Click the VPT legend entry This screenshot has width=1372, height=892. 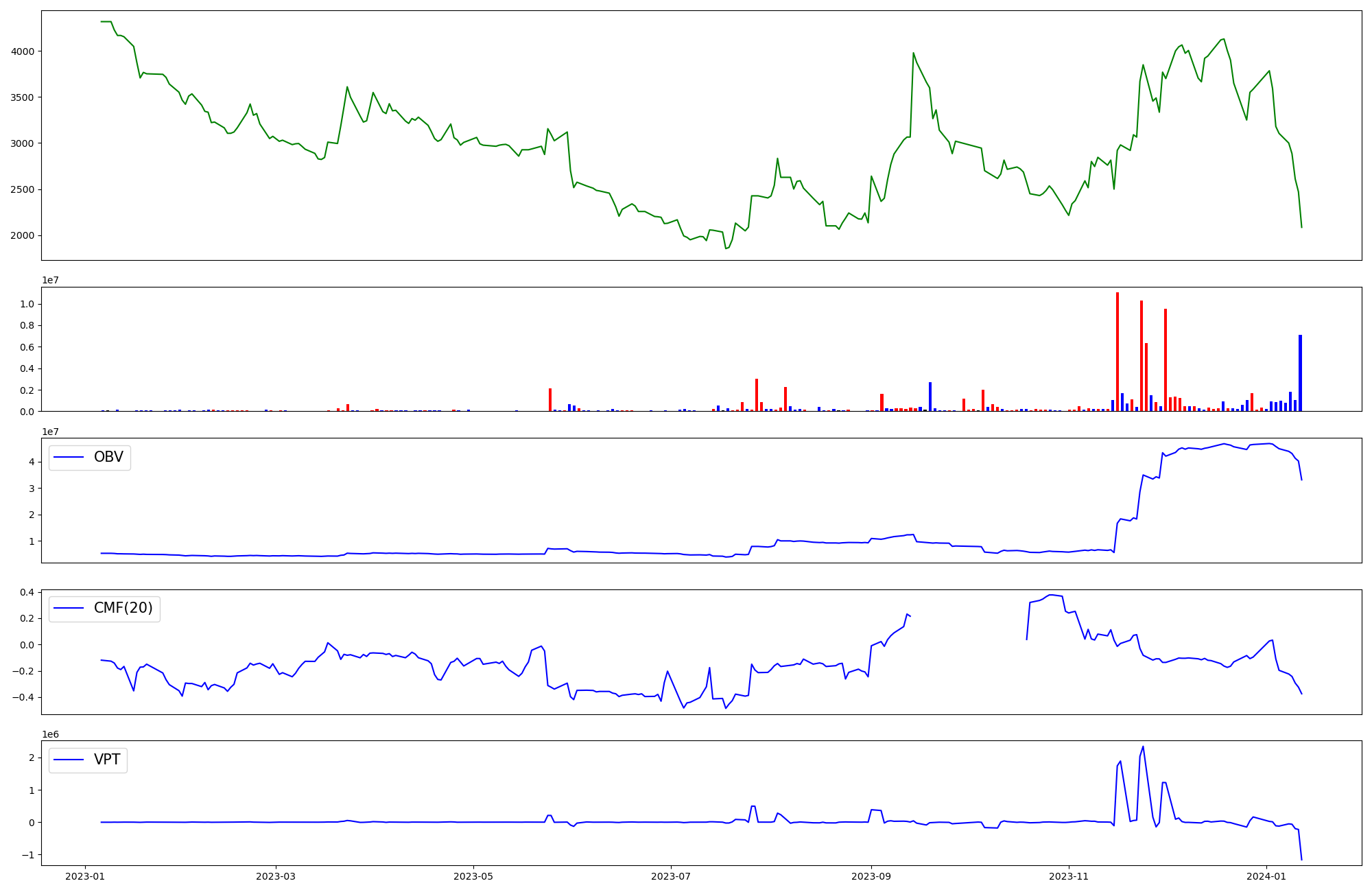click(88, 760)
